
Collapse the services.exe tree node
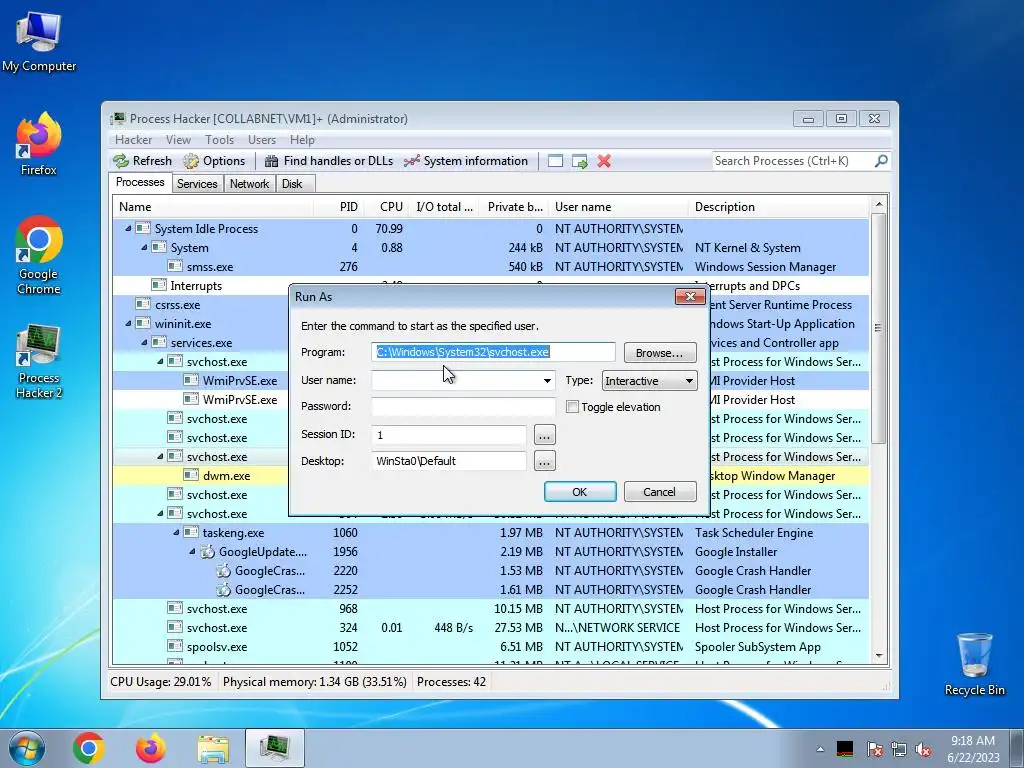point(144,342)
